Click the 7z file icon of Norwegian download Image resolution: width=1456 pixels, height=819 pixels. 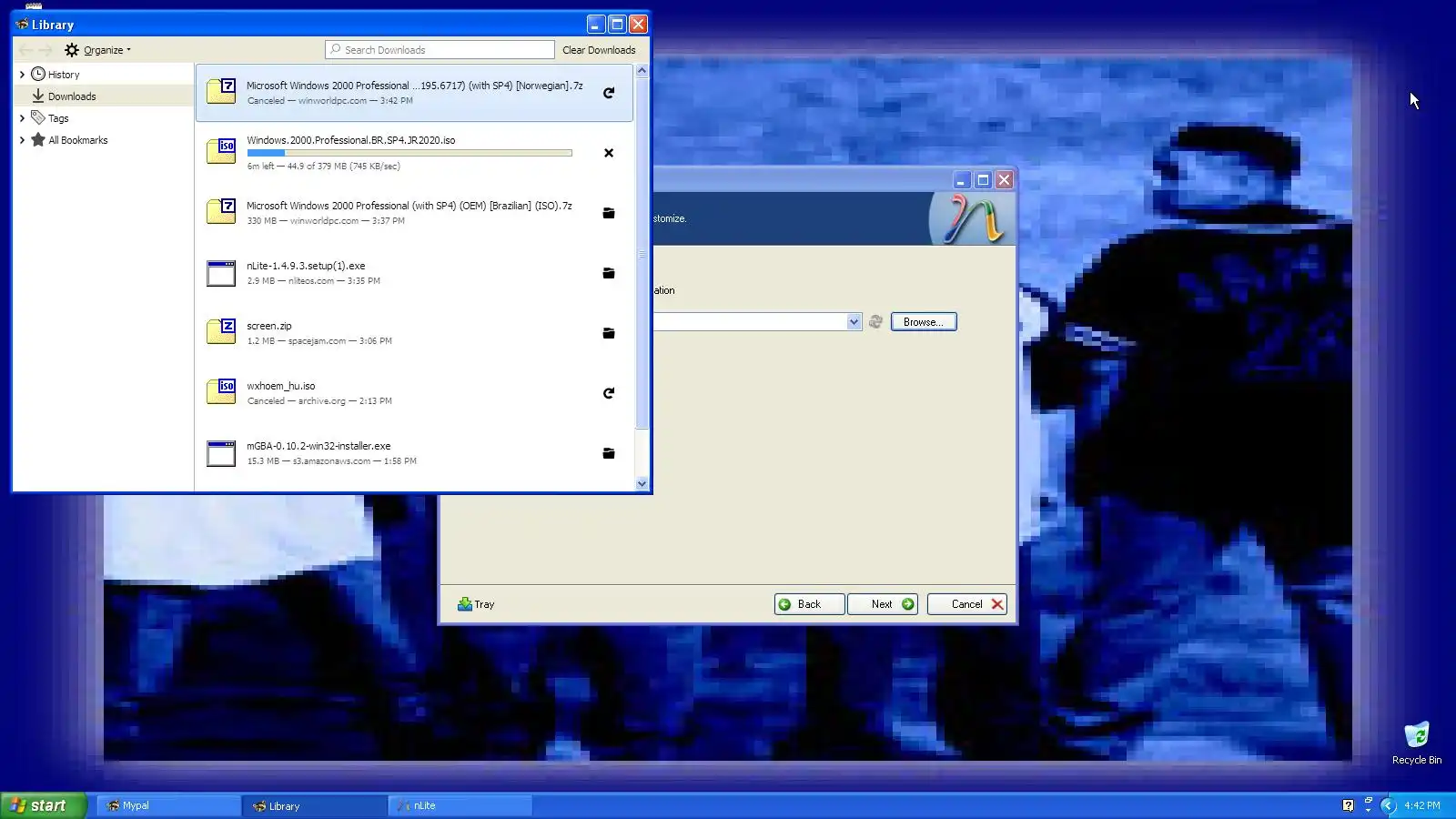pyautogui.click(x=221, y=91)
